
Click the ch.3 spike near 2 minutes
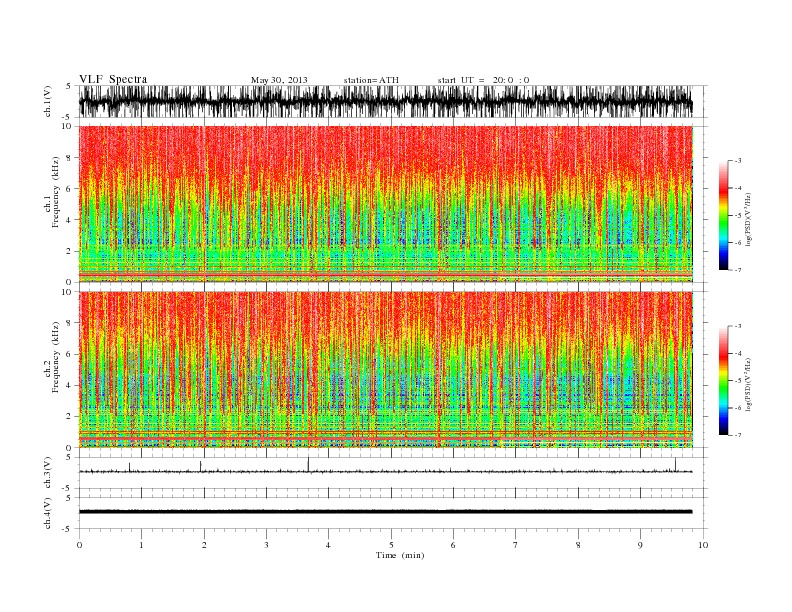(x=201, y=466)
